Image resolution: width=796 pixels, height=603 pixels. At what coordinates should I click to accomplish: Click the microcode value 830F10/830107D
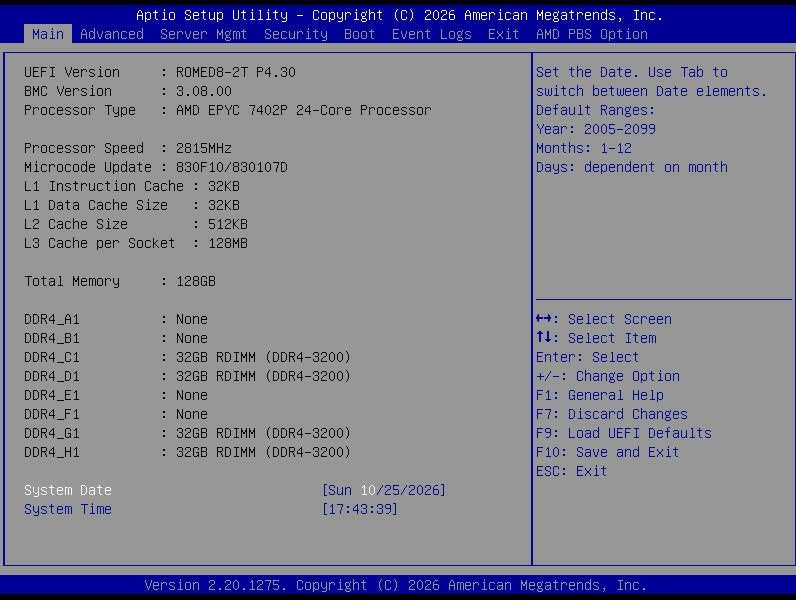pyautogui.click(x=231, y=168)
